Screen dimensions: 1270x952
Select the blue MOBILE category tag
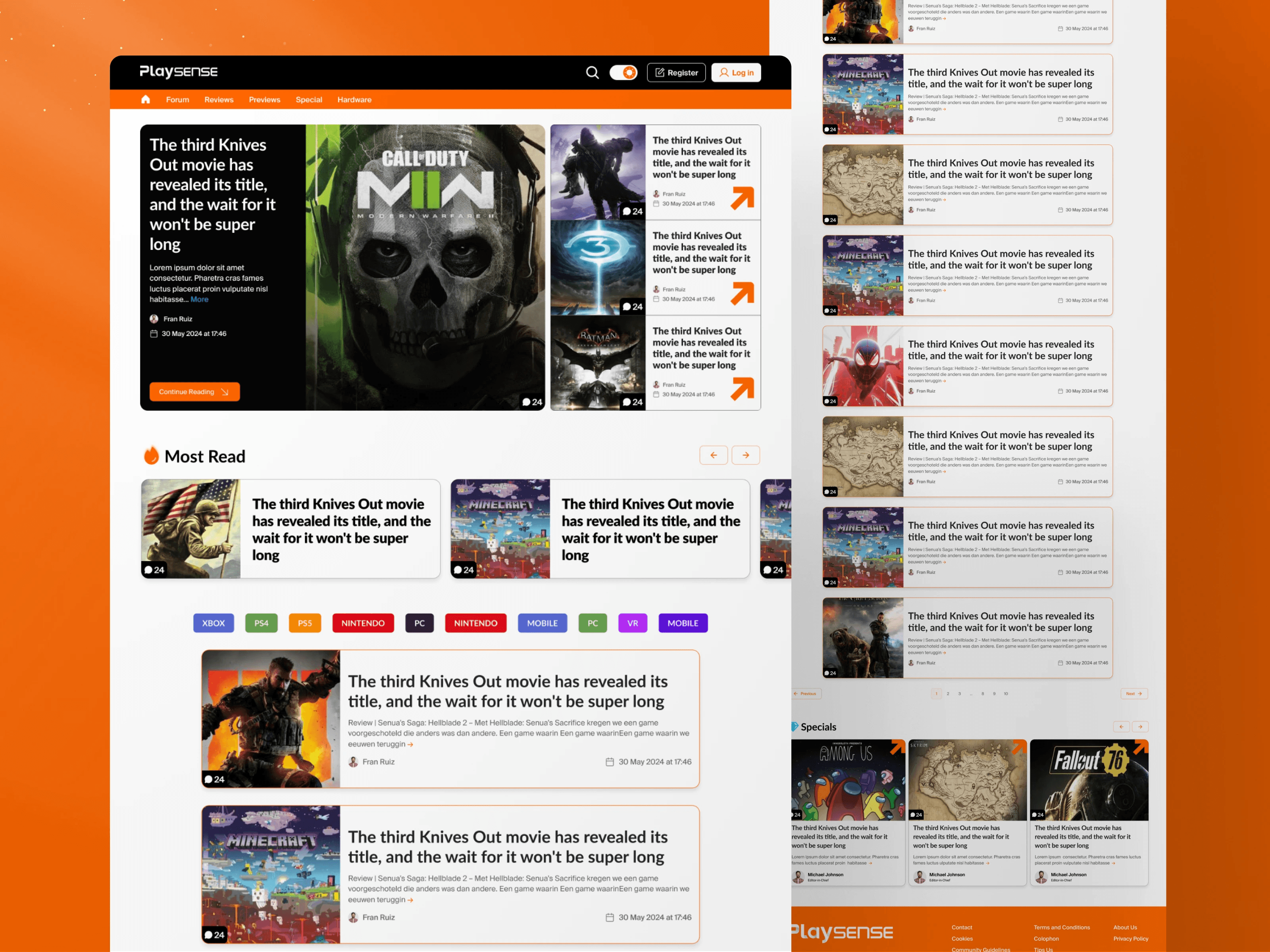click(x=543, y=623)
